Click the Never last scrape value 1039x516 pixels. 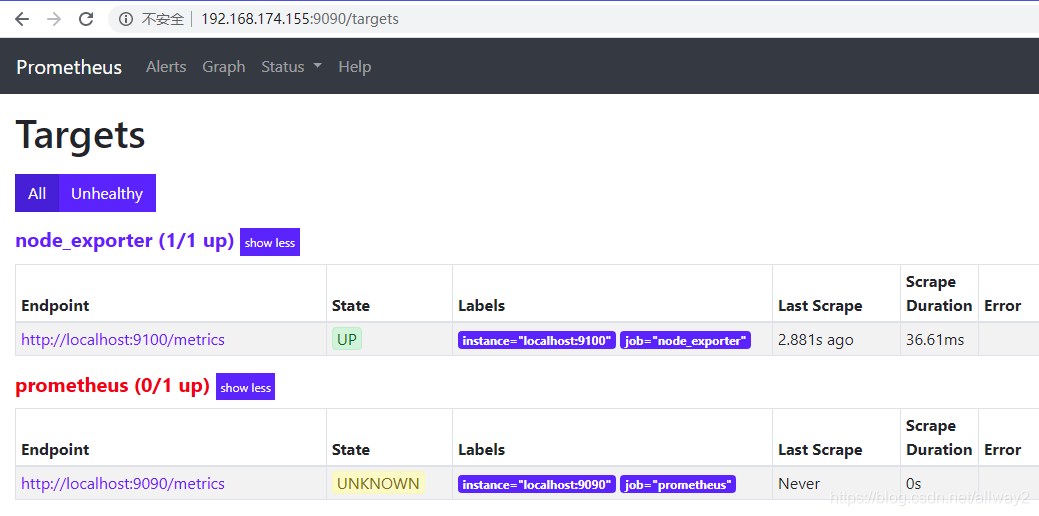point(798,484)
